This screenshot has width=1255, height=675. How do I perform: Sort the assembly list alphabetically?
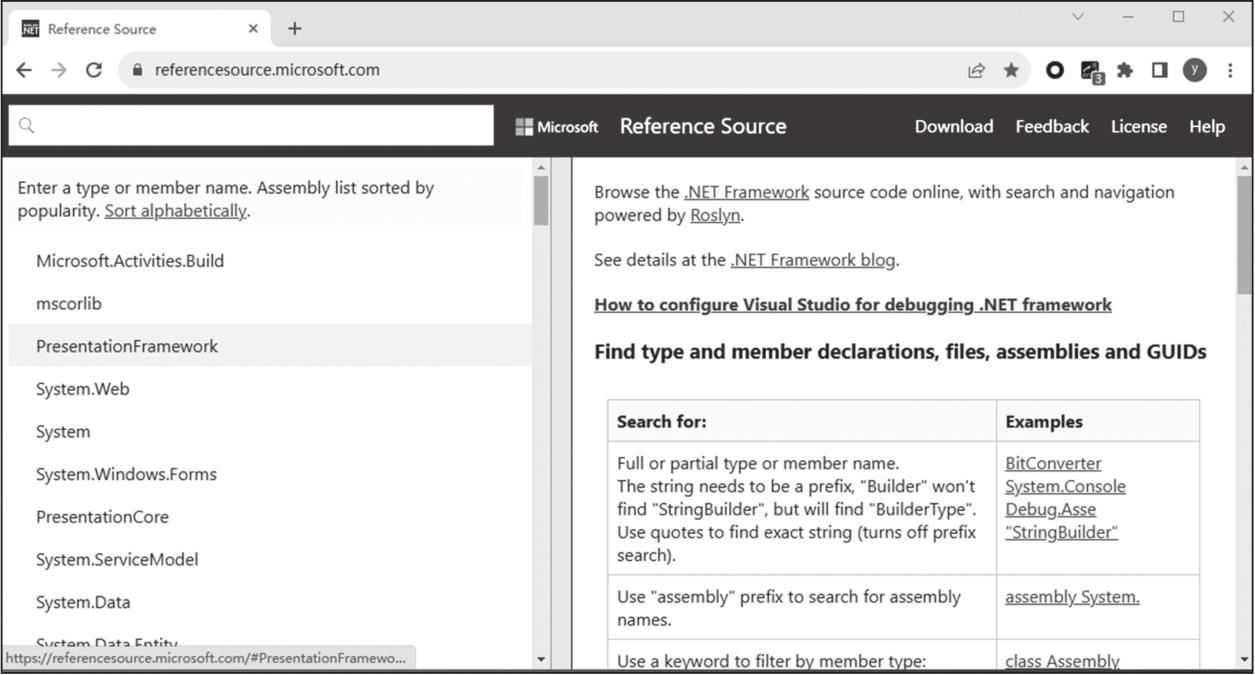[175, 211]
